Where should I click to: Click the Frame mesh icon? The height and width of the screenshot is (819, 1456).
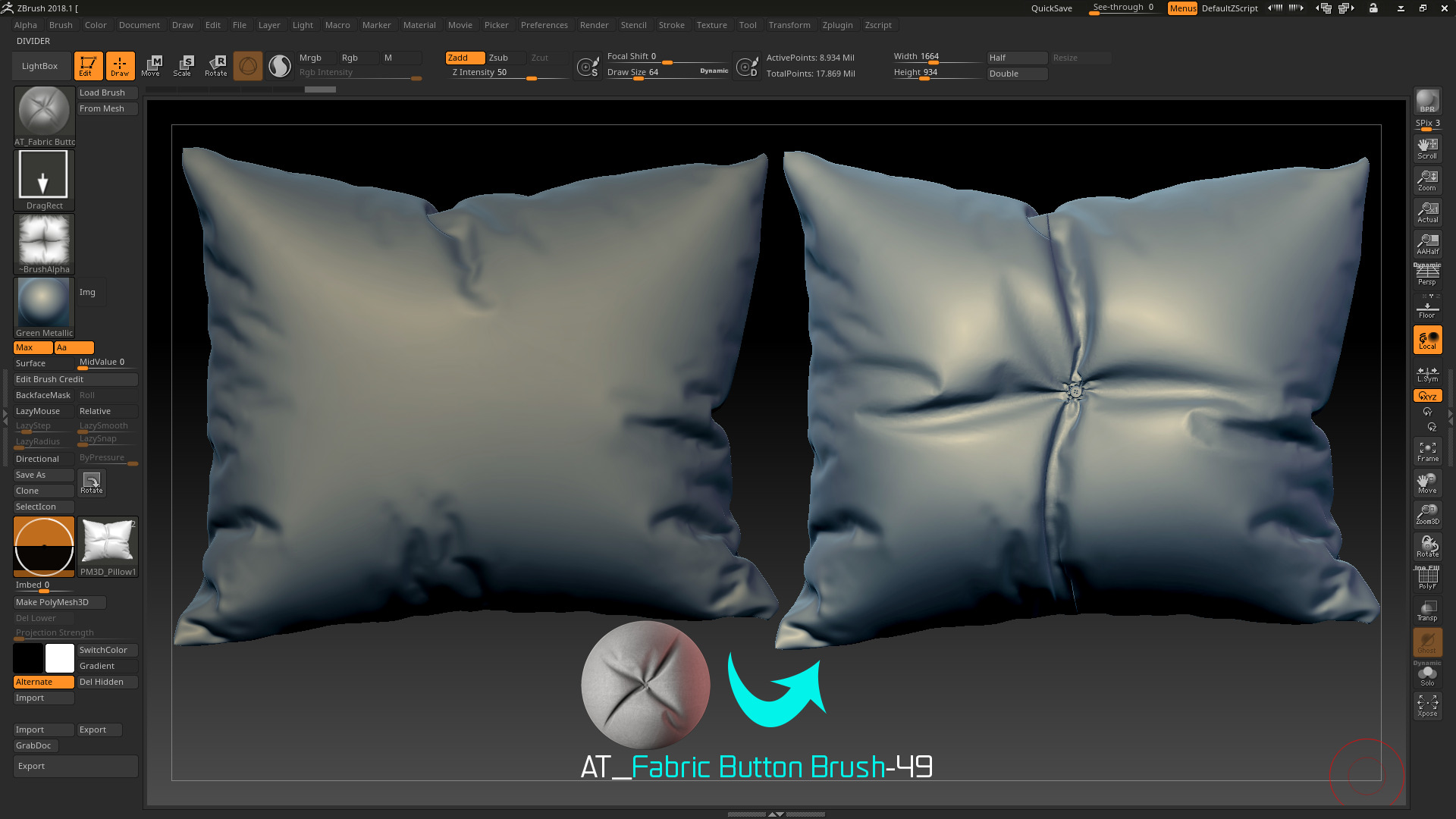1427,452
